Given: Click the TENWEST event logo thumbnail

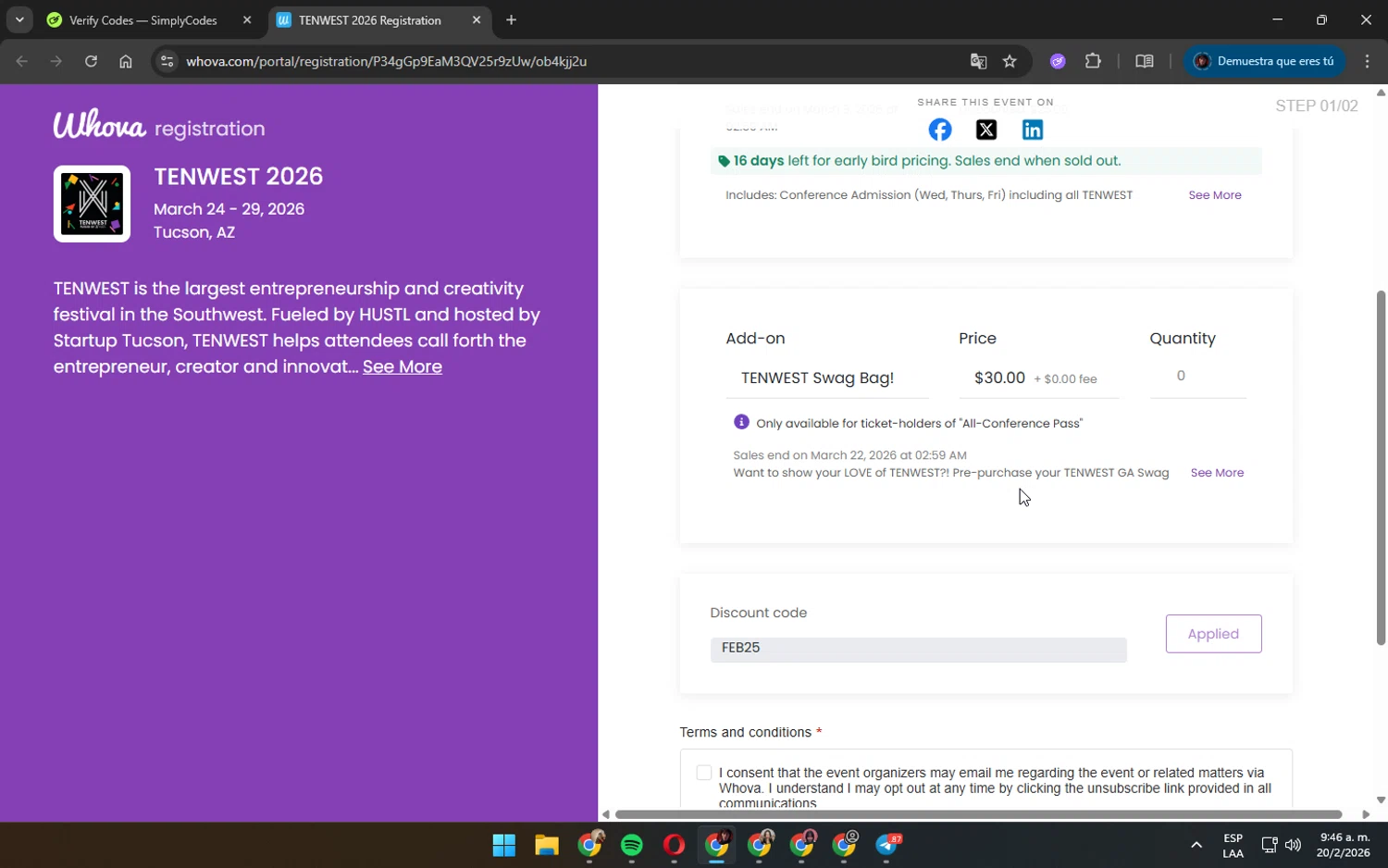Looking at the screenshot, I should pos(92,204).
